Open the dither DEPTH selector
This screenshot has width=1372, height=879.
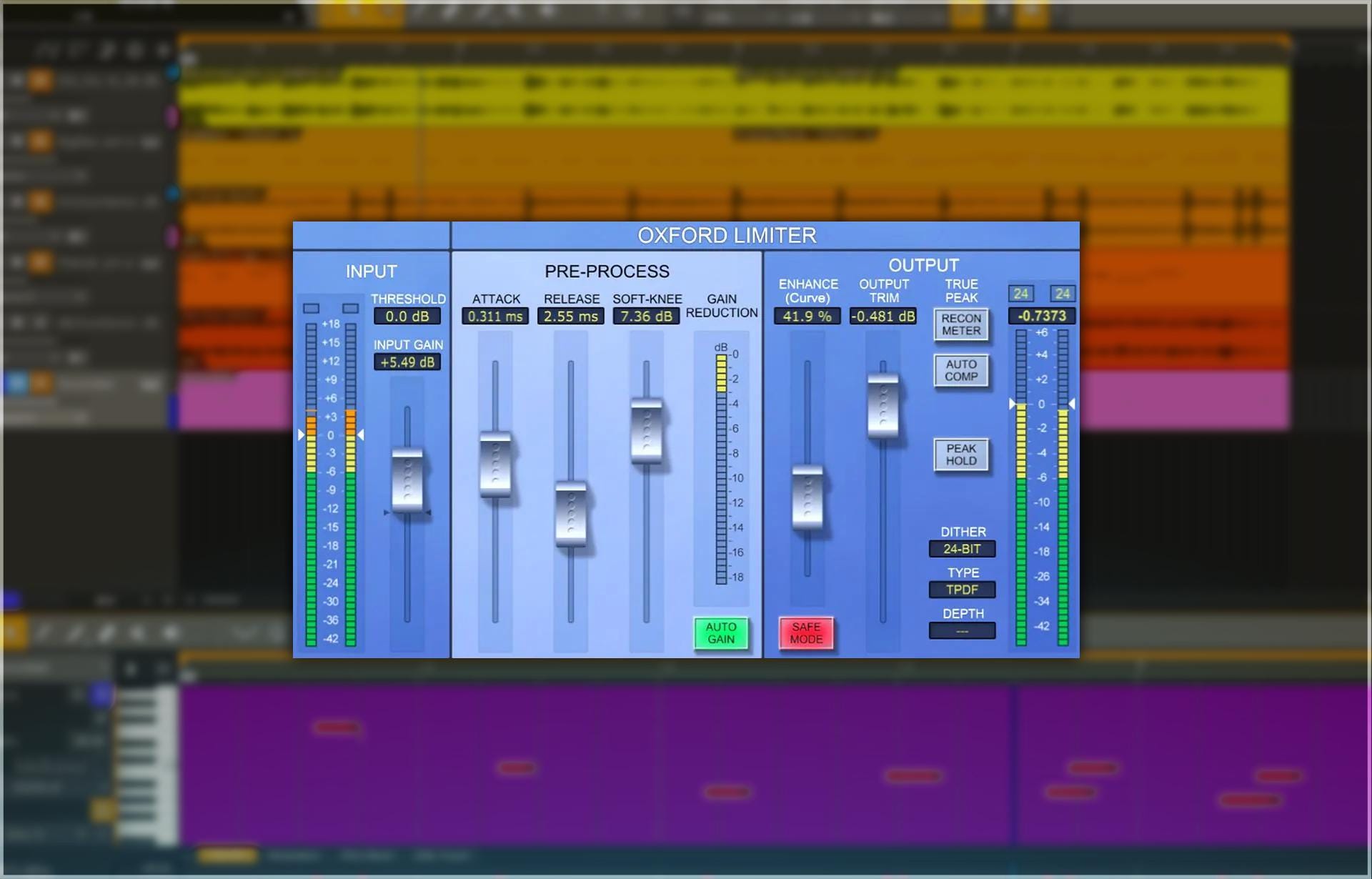click(962, 631)
